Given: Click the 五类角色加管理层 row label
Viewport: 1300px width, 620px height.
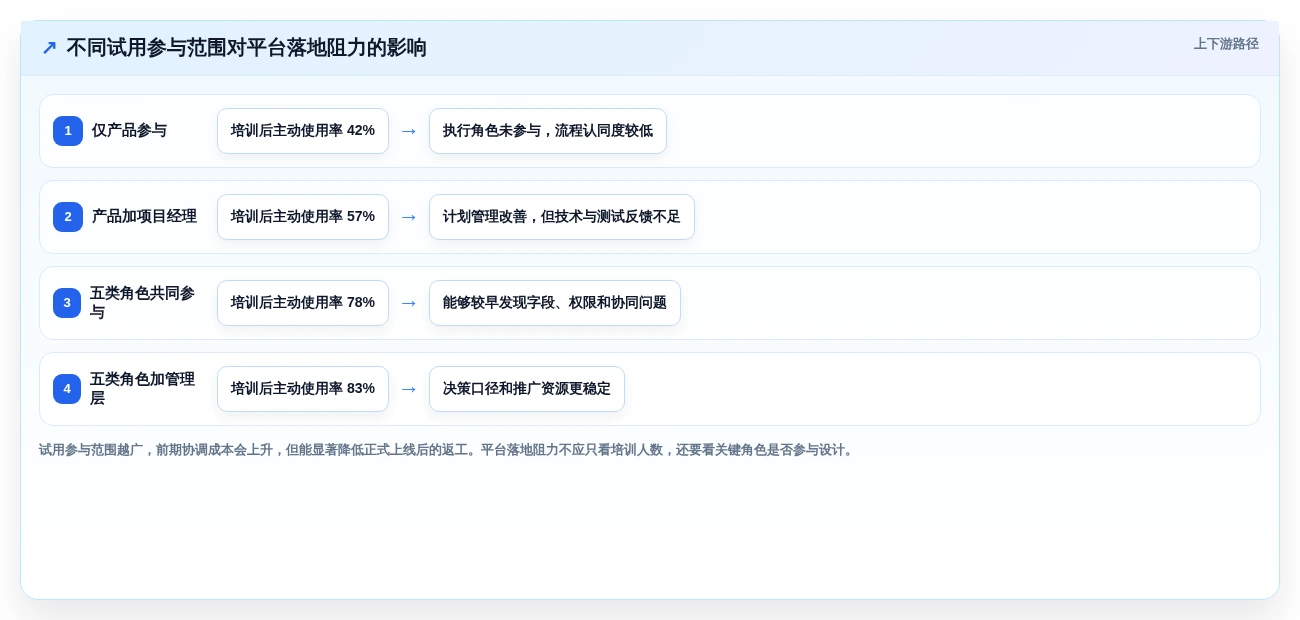Looking at the screenshot, I should click(144, 389).
